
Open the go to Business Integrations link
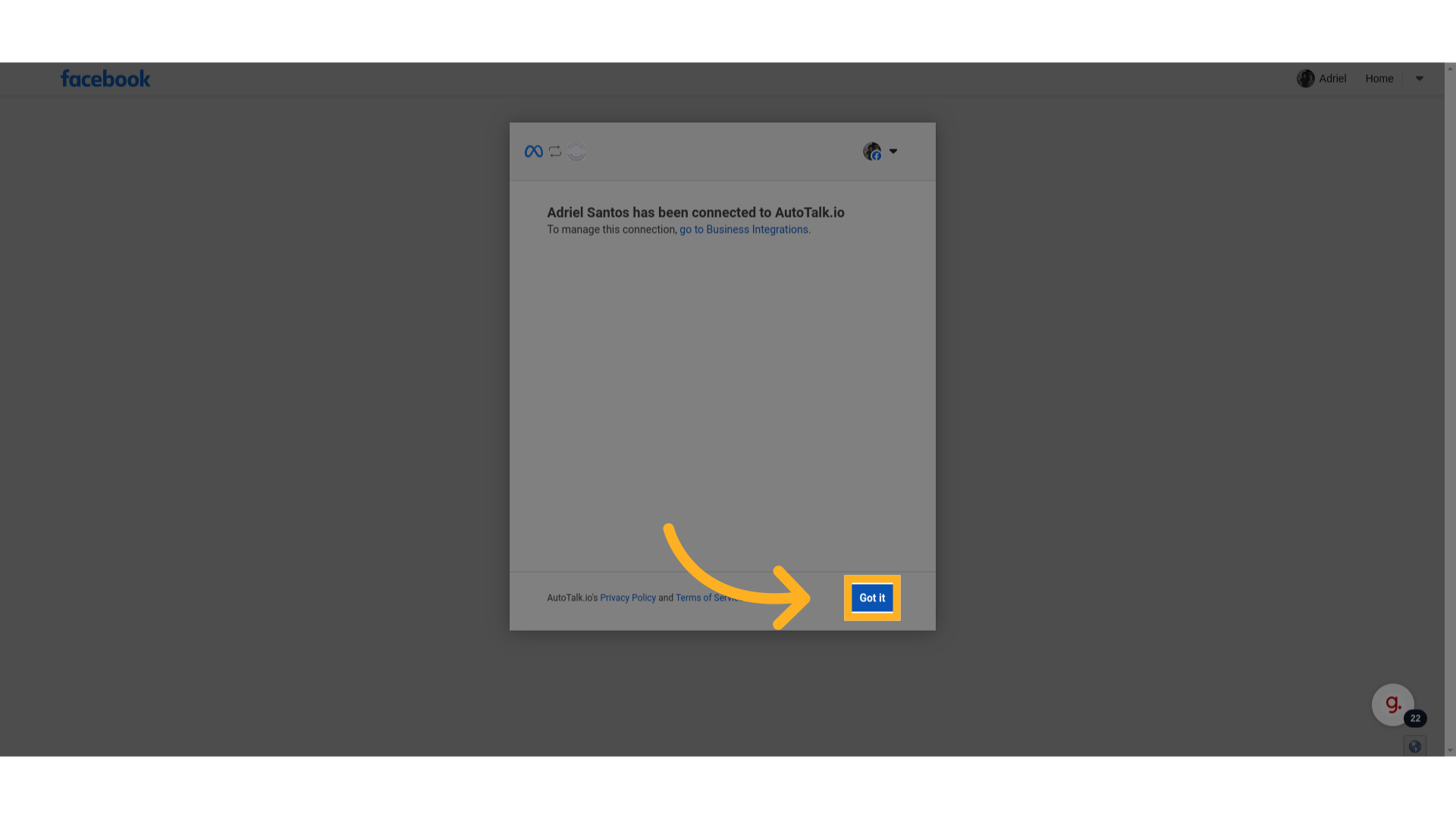pos(744,230)
